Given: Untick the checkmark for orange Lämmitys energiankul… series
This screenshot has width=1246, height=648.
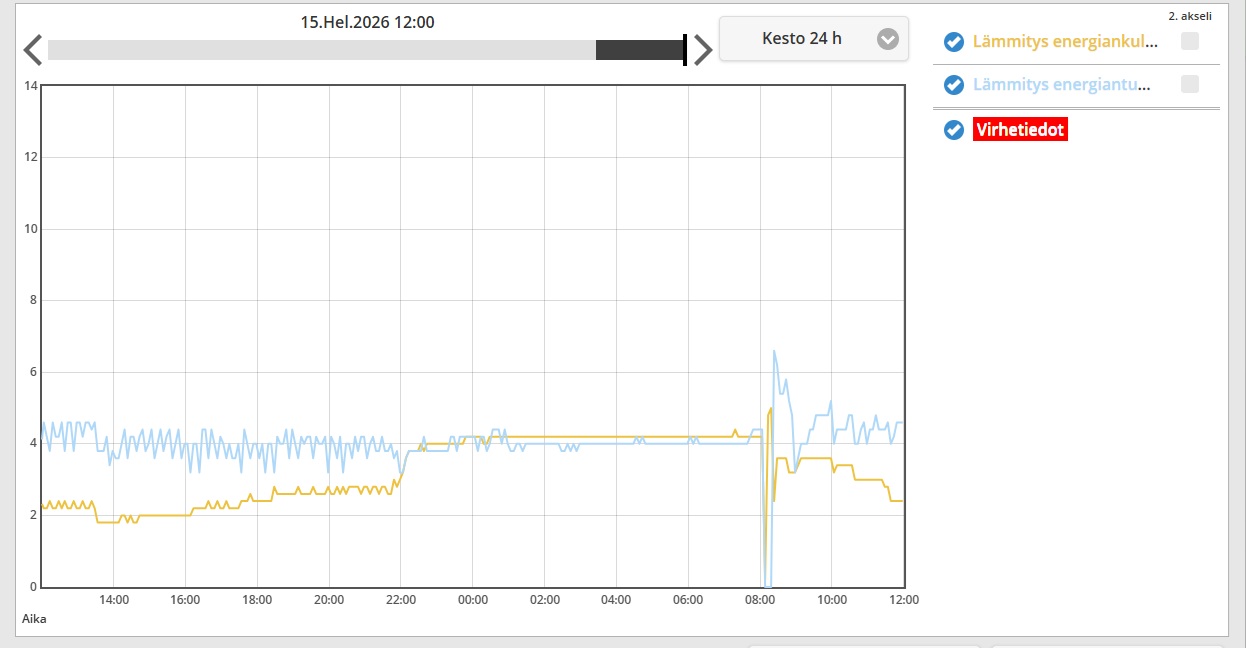Looking at the screenshot, I should (x=954, y=42).
